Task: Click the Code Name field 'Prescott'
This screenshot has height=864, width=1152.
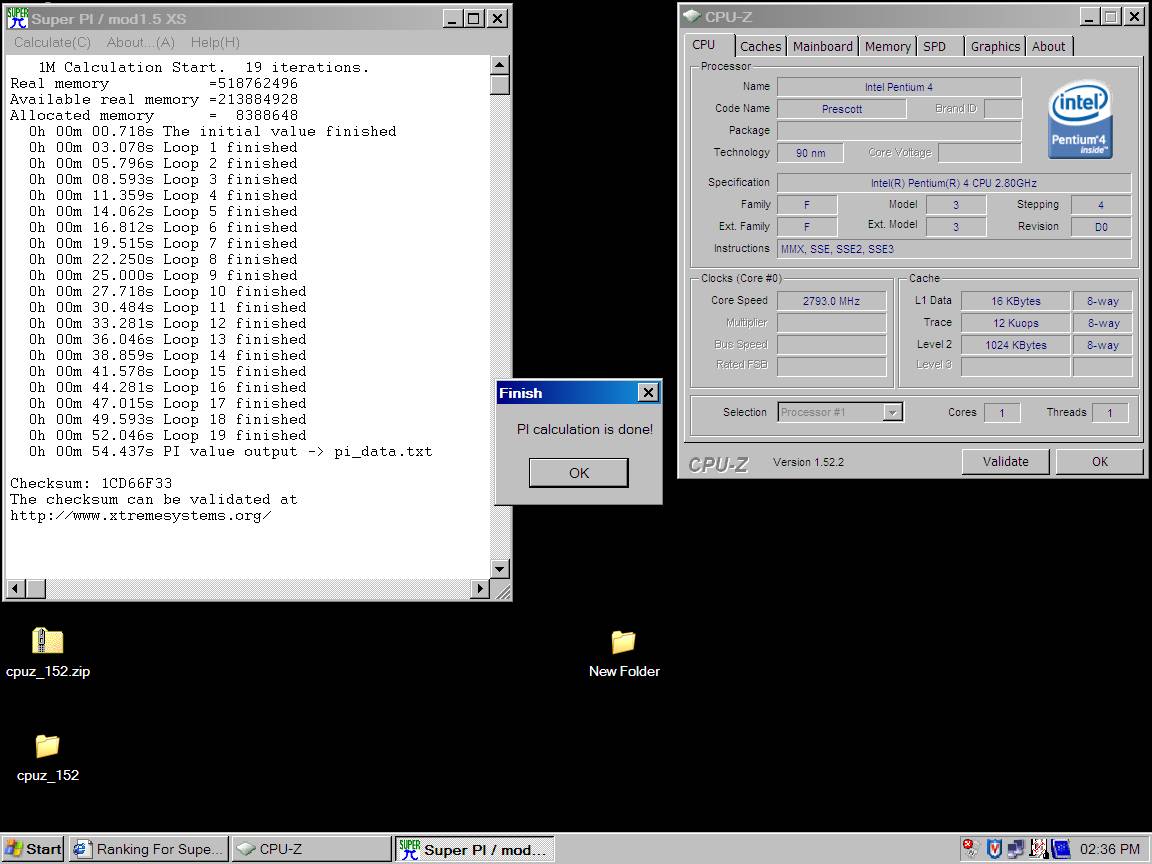Action: 841,109
